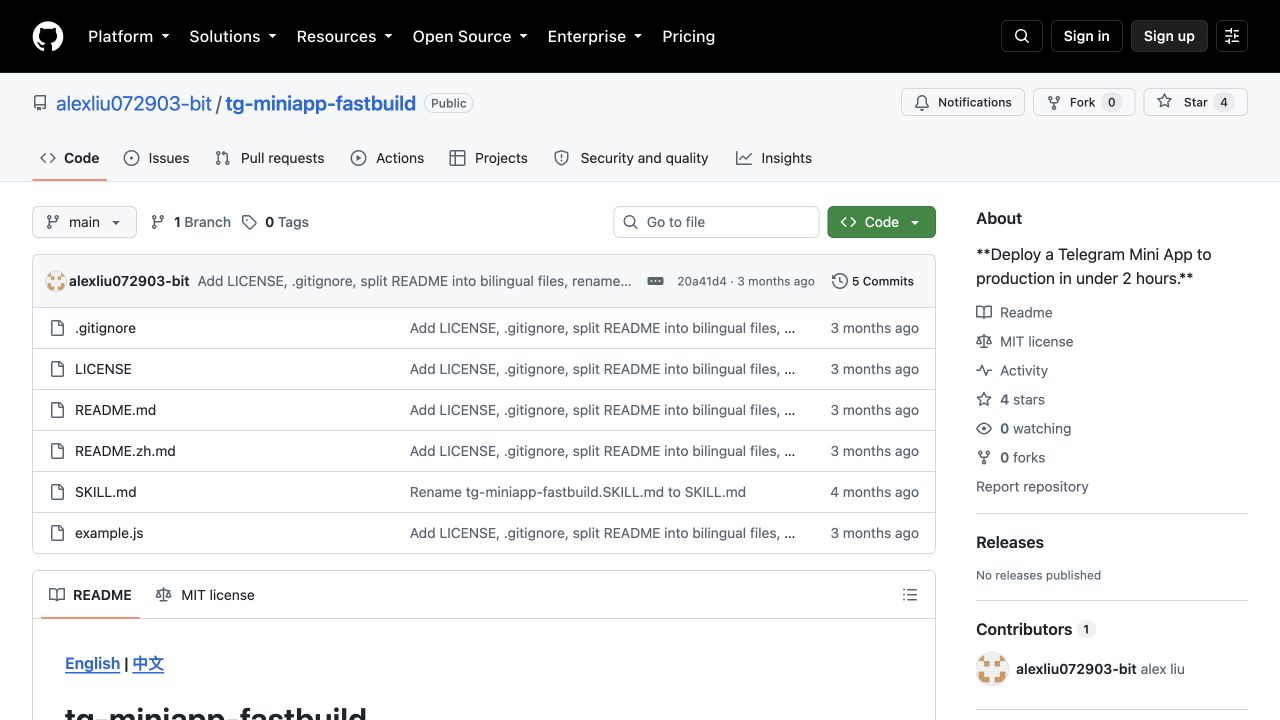Screen dimensions: 1280x720
Task: Expand the Enterprise menu
Action: point(594,36)
